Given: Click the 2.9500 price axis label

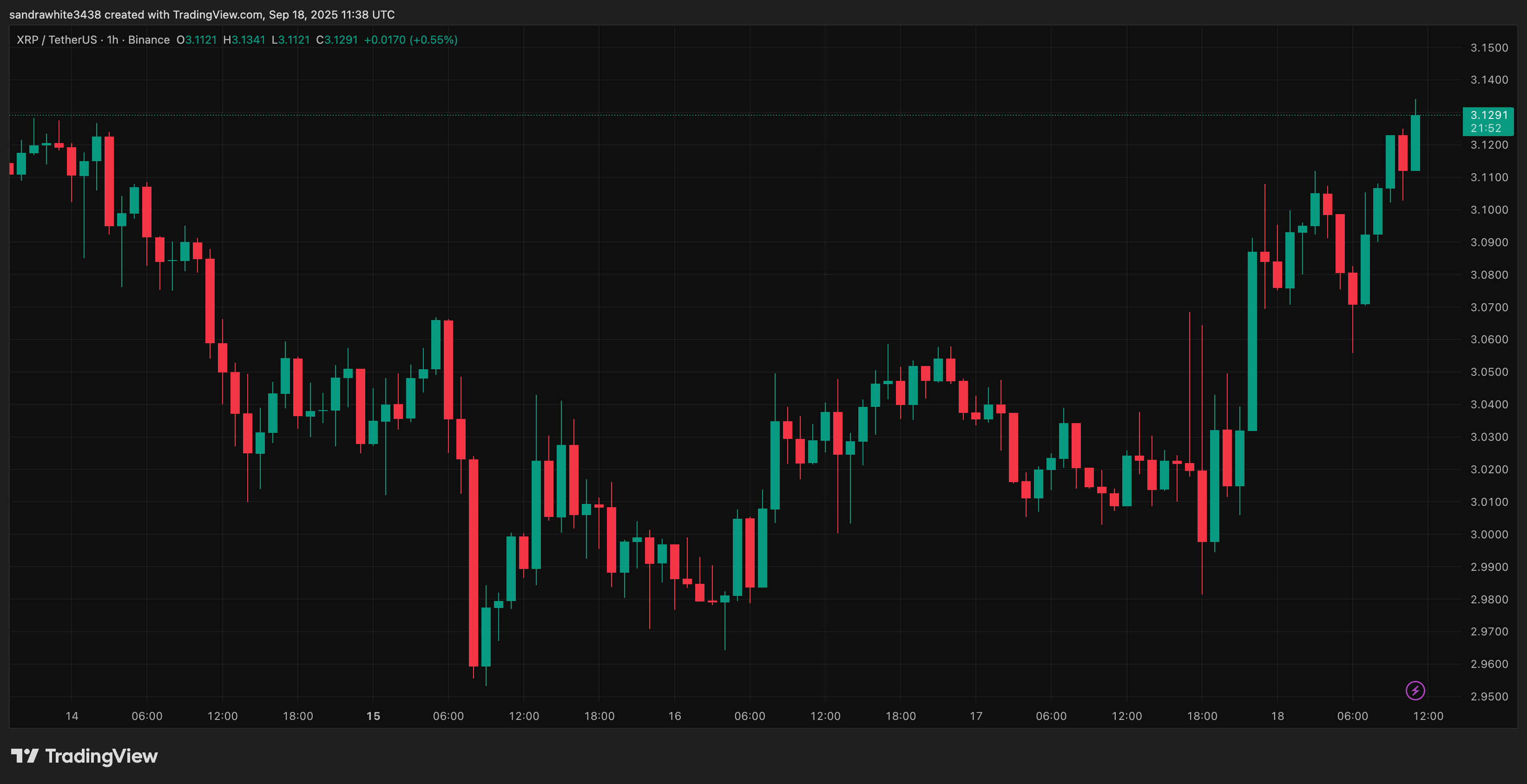Looking at the screenshot, I should [x=1489, y=697].
